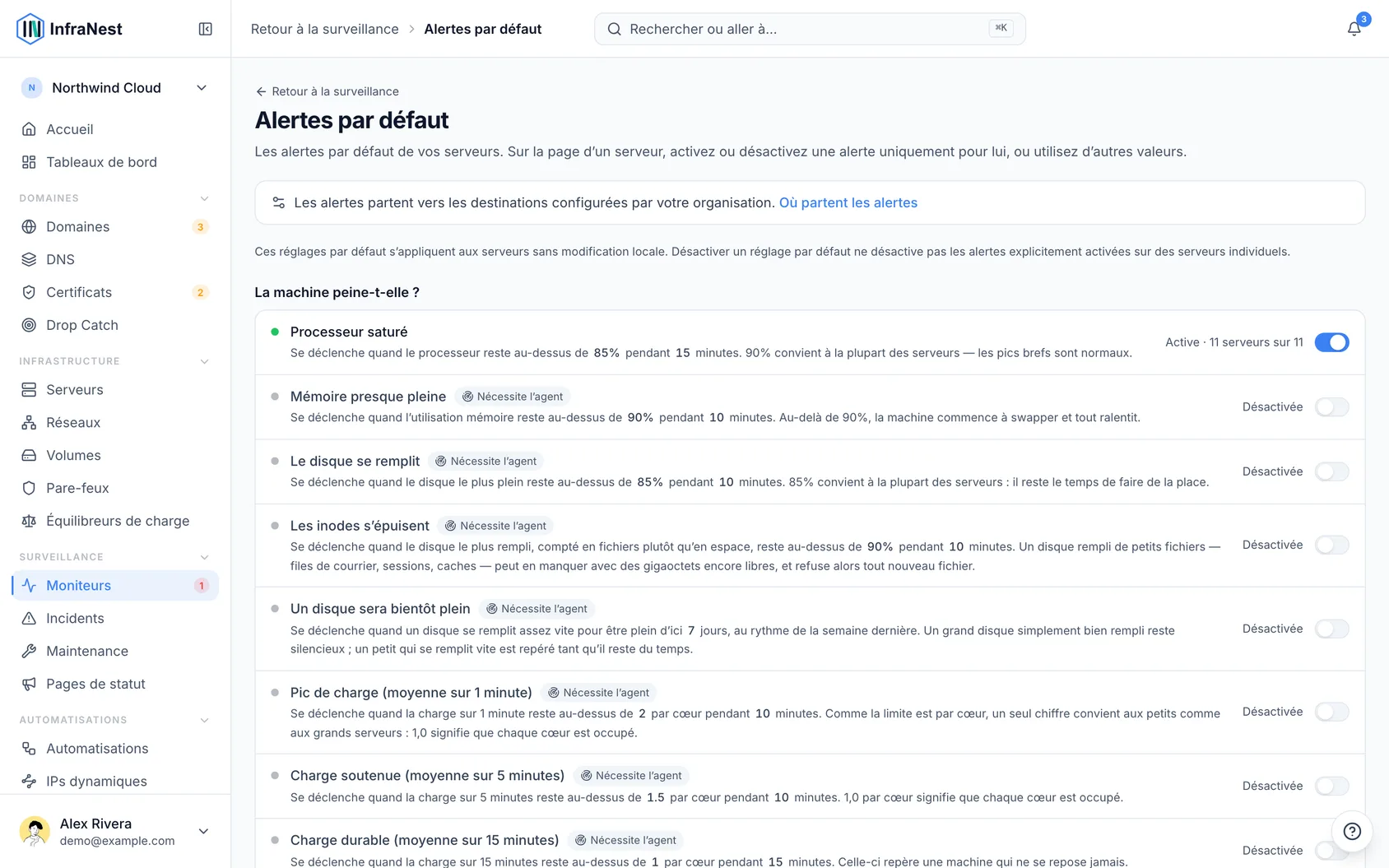Enable the Les inodes s'épuisent toggle
Viewport: 1389px width, 868px height.
pyautogui.click(x=1331, y=545)
